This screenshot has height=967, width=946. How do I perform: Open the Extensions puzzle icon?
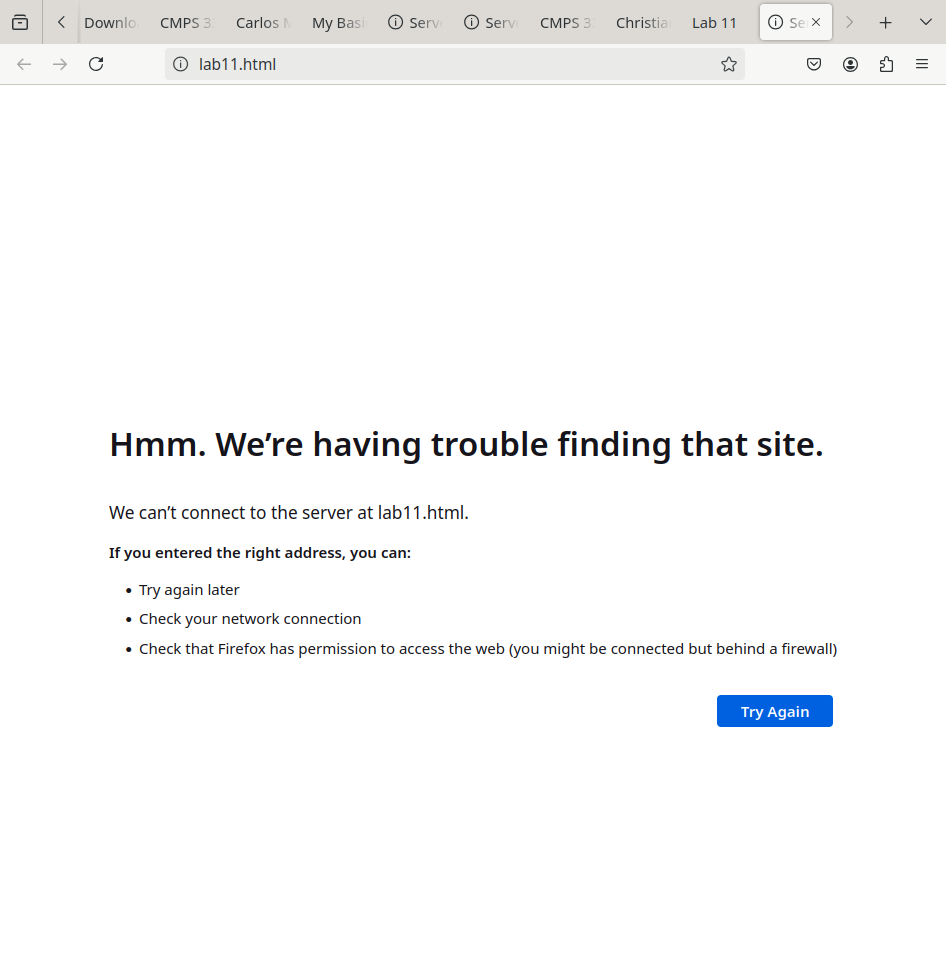pyautogui.click(x=886, y=64)
